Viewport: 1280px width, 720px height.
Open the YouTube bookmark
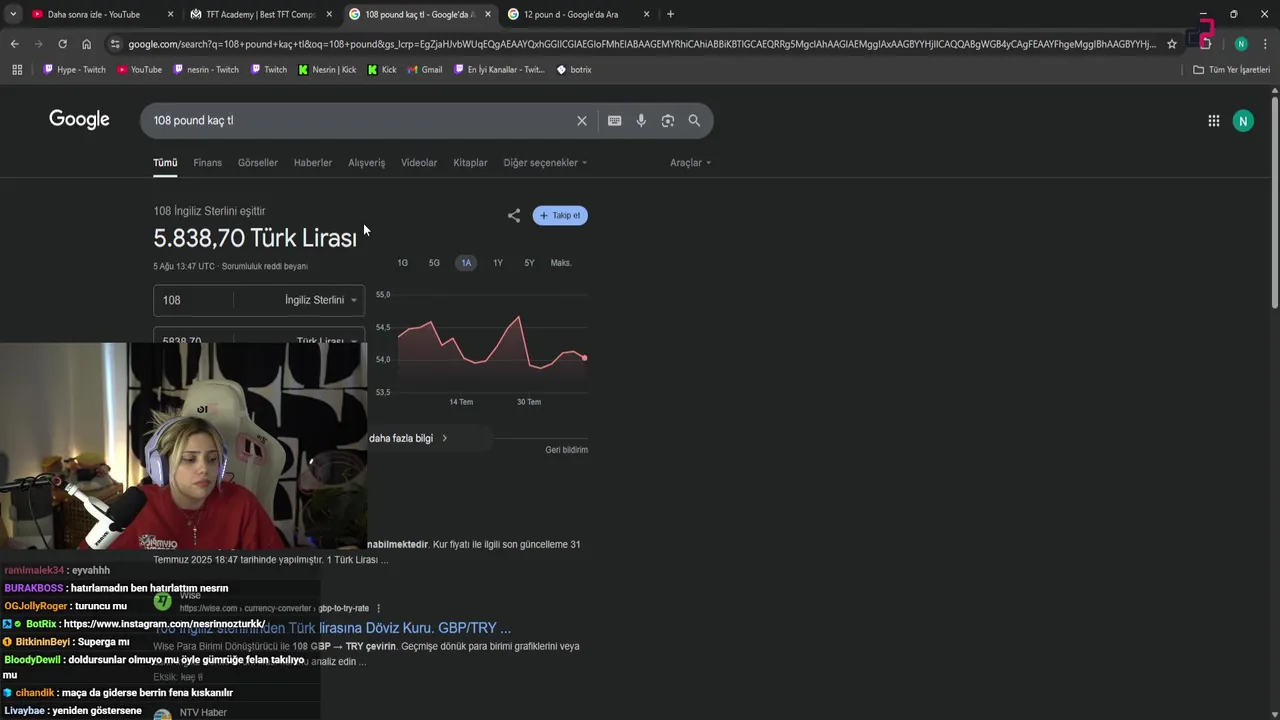pyautogui.click(x=139, y=70)
